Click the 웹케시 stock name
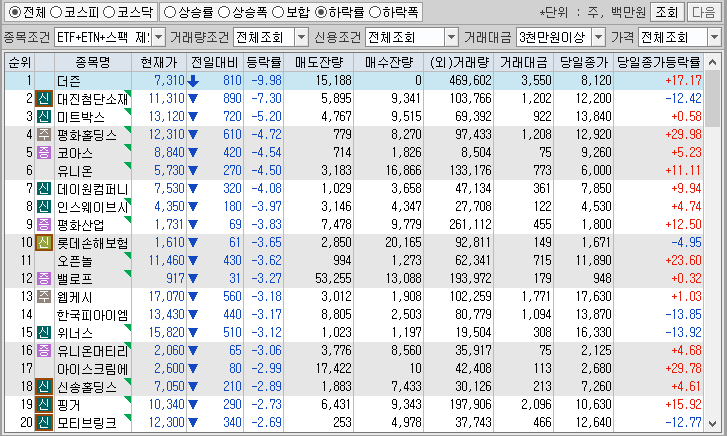The width and height of the screenshot is (727, 436). pos(75,297)
